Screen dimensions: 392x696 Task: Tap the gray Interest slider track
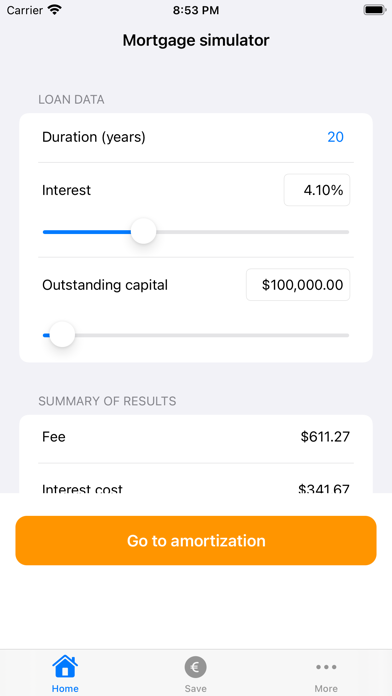252,232
